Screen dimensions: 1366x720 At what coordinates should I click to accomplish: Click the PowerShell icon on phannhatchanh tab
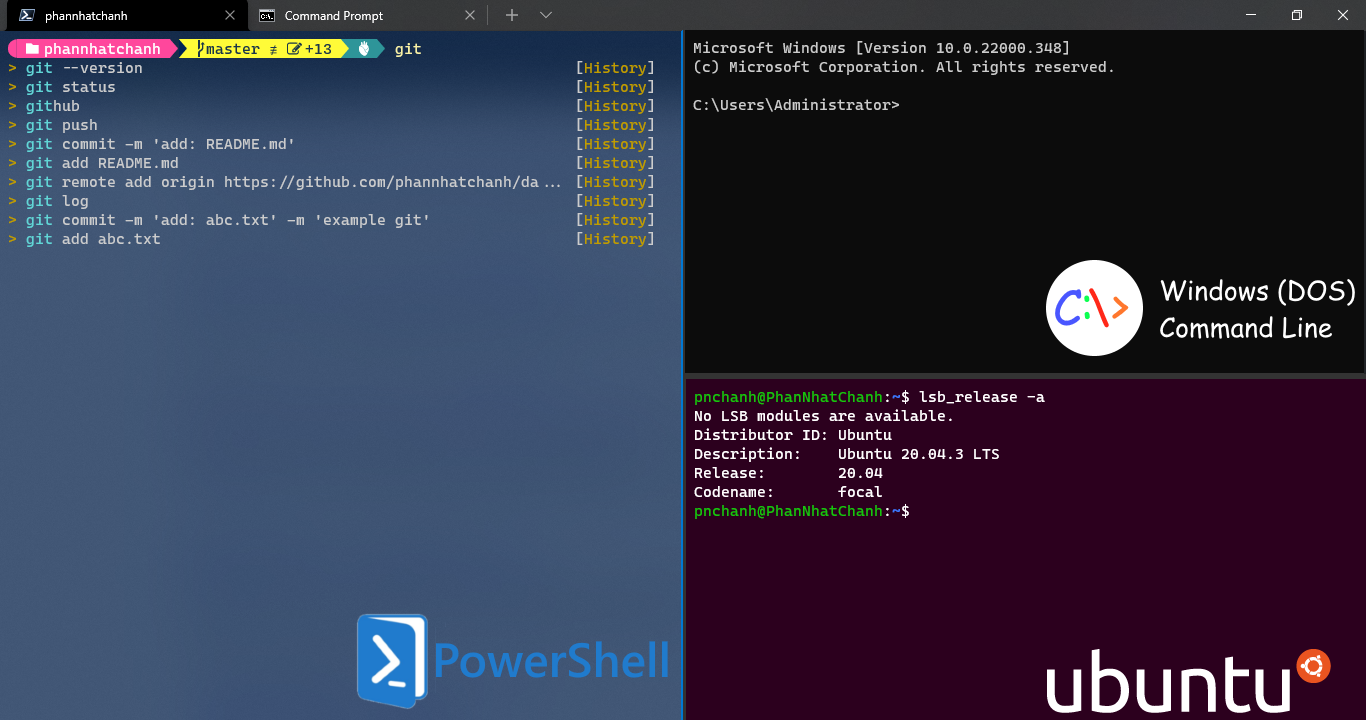point(27,15)
